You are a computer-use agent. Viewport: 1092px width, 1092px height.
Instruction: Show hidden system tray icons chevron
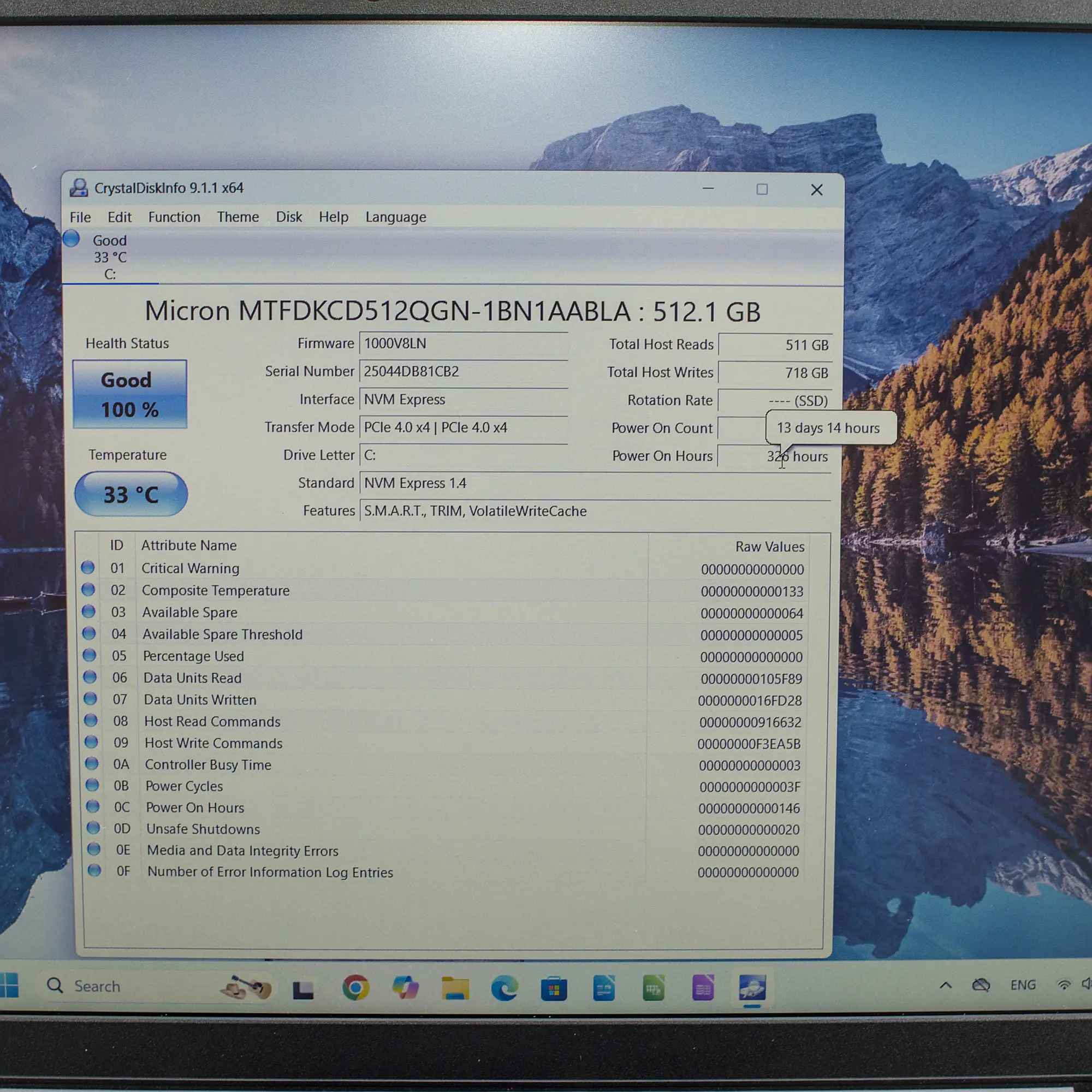coord(946,985)
